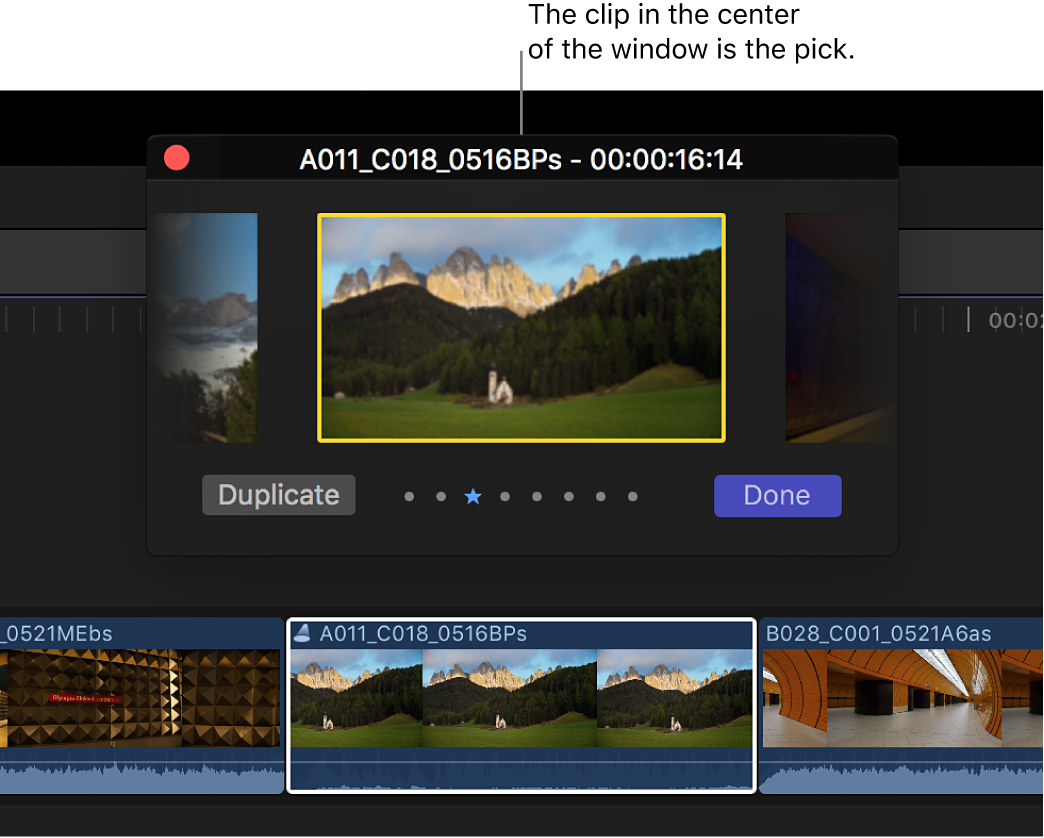Click the Duplicate button
1044x838 pixels.
pos(278,495)
